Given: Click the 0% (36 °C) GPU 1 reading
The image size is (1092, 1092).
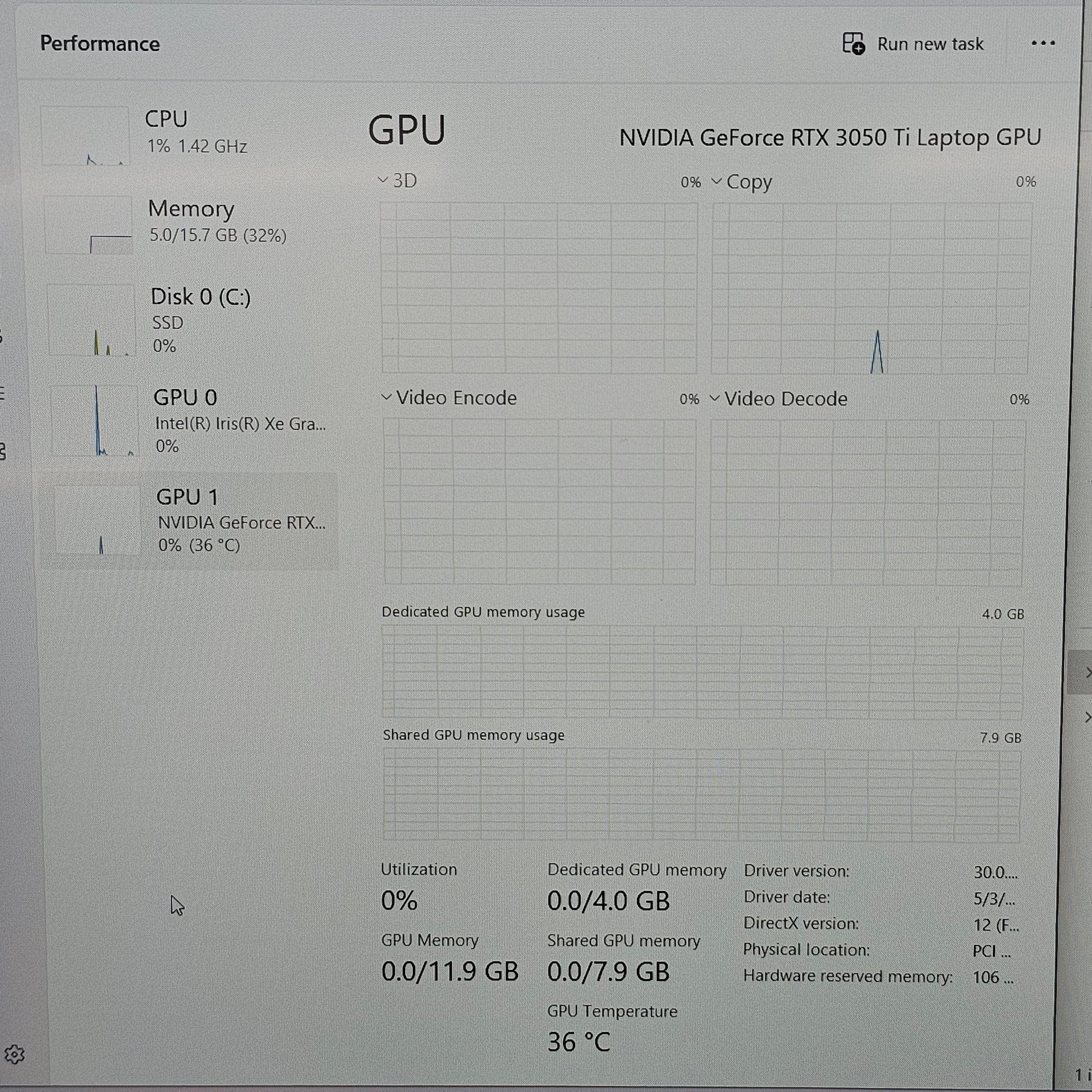Looking at the screenshot, I should 199,545.
